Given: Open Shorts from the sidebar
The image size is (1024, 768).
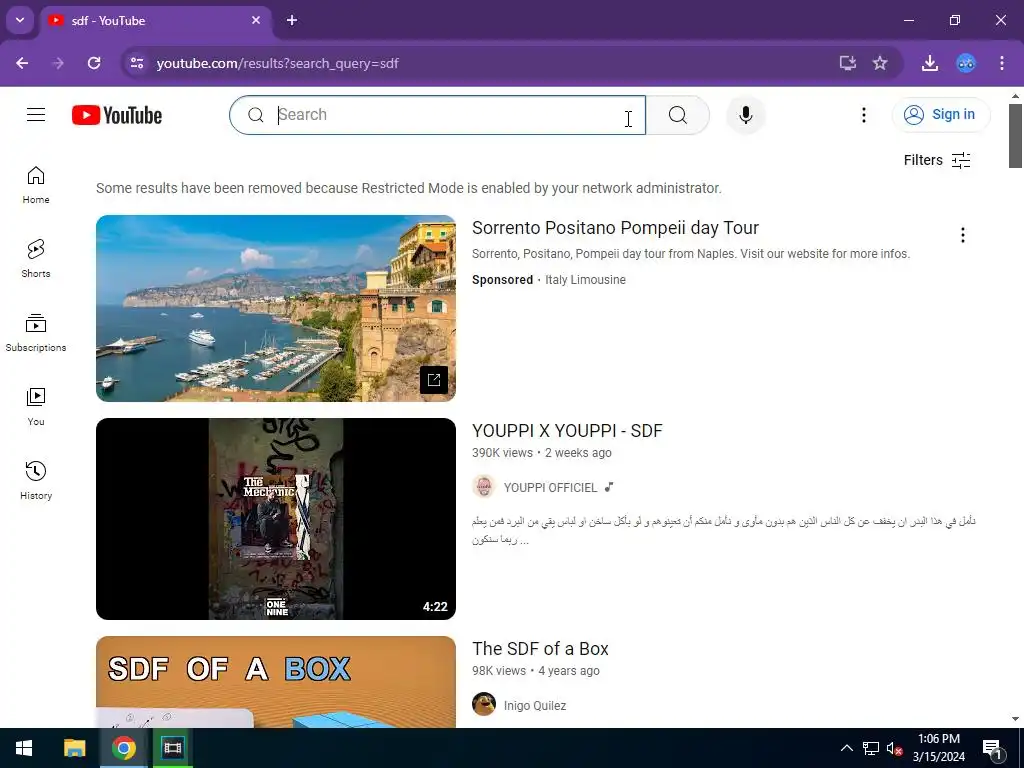Looking at the screenshot, I should pos(36,259).
